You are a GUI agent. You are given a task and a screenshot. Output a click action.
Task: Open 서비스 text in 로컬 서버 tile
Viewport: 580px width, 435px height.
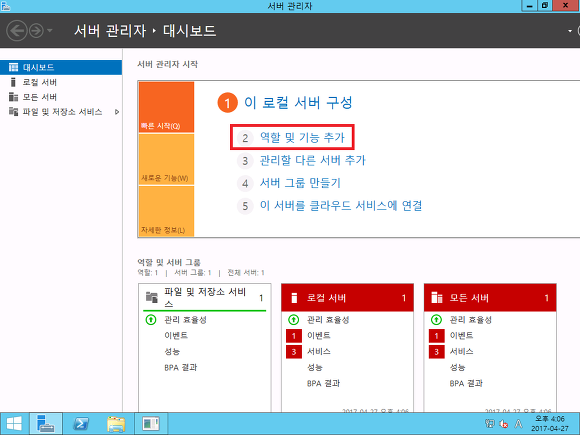319,351
